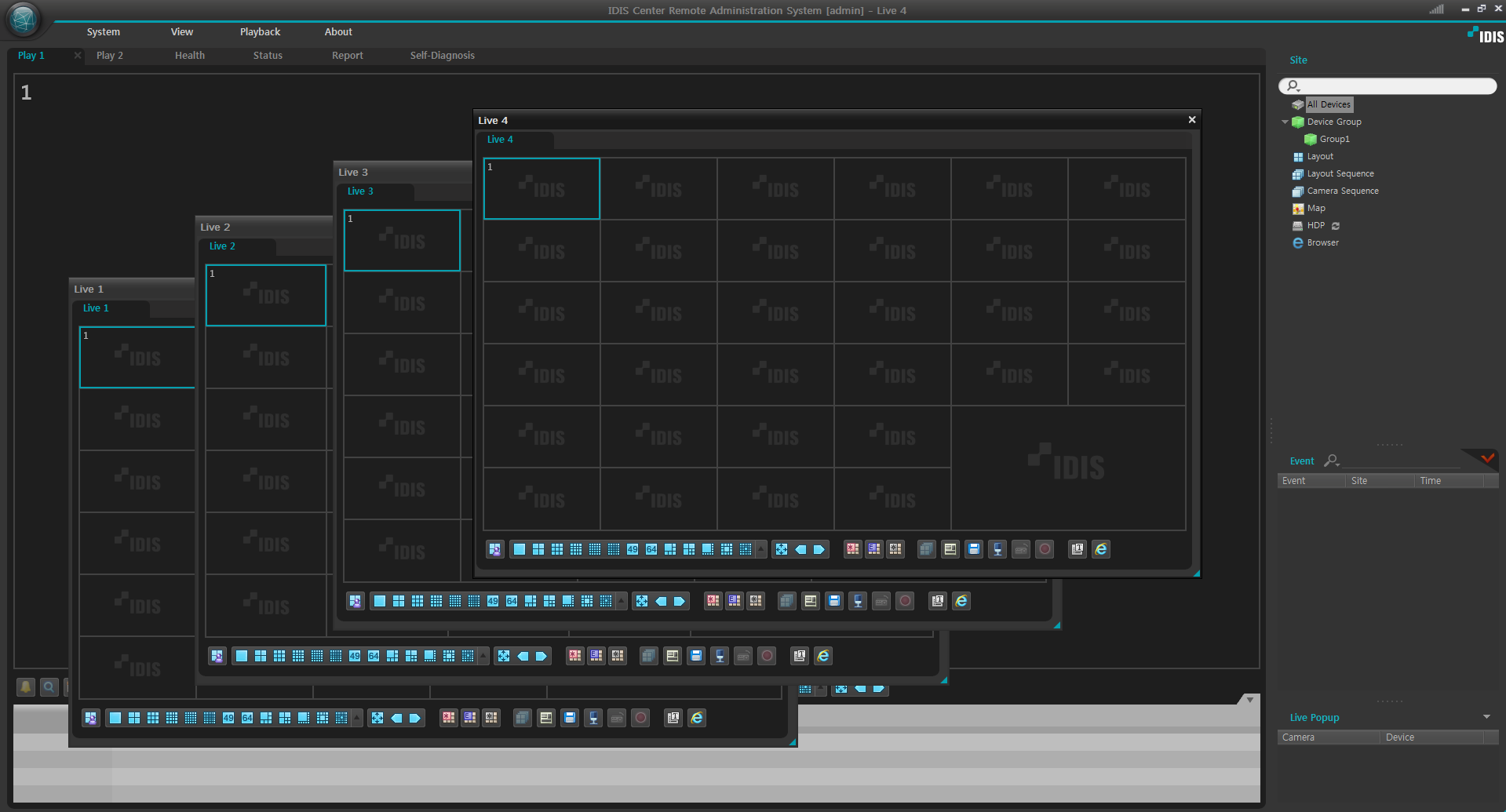This screenshot has height=812, width=1506.
Task: Open browser icon in Live 1 toolbar
Action: 697,718
